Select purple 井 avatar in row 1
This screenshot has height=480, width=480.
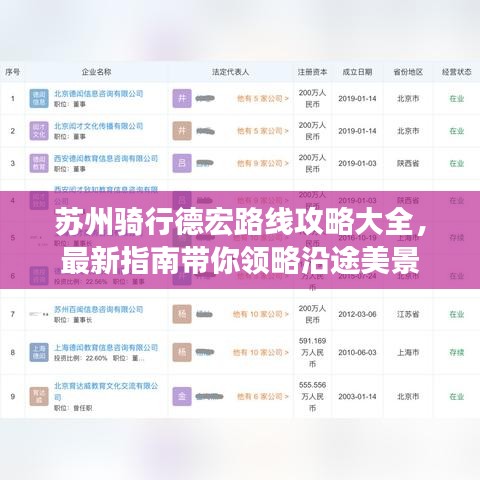click(182, 98)
